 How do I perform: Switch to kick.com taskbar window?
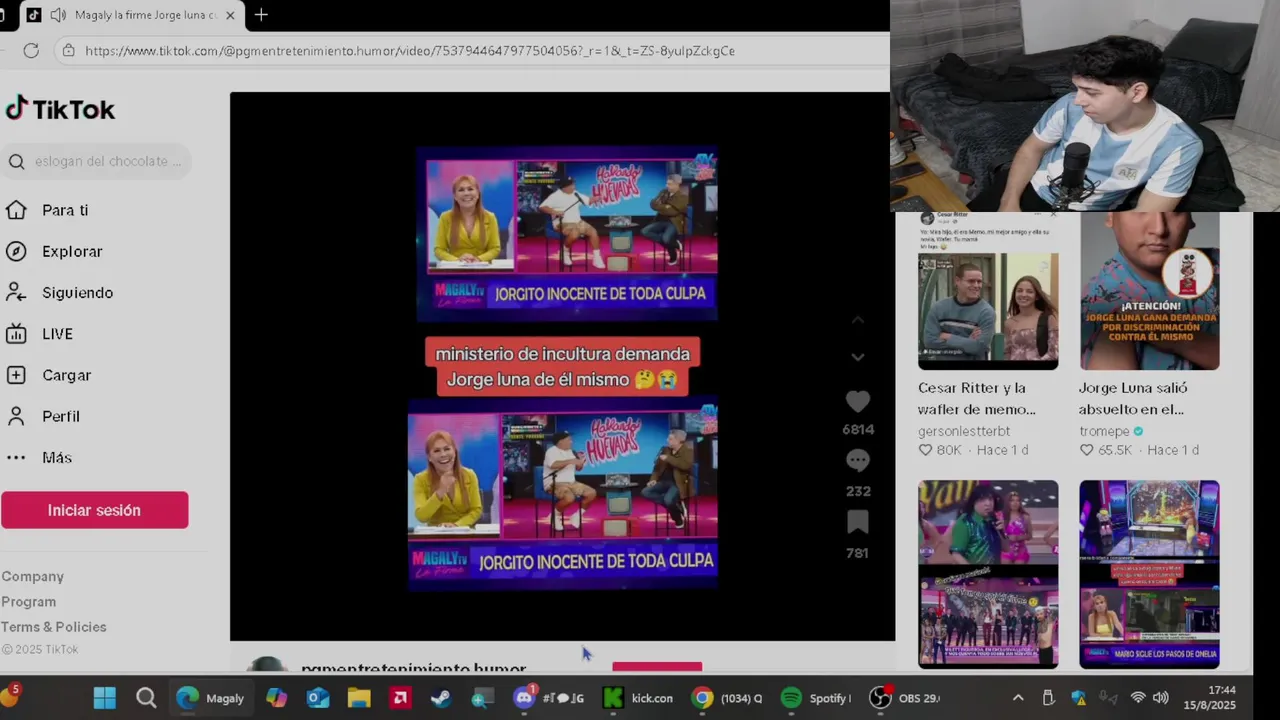point(638,698)
